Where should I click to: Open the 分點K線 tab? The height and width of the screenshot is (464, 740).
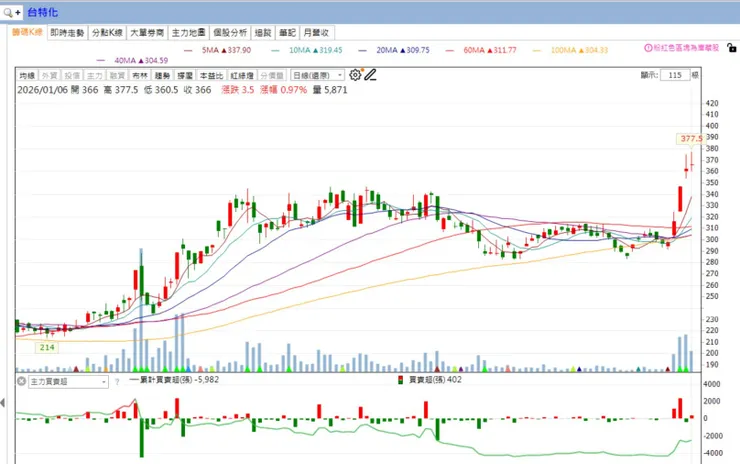107,33
